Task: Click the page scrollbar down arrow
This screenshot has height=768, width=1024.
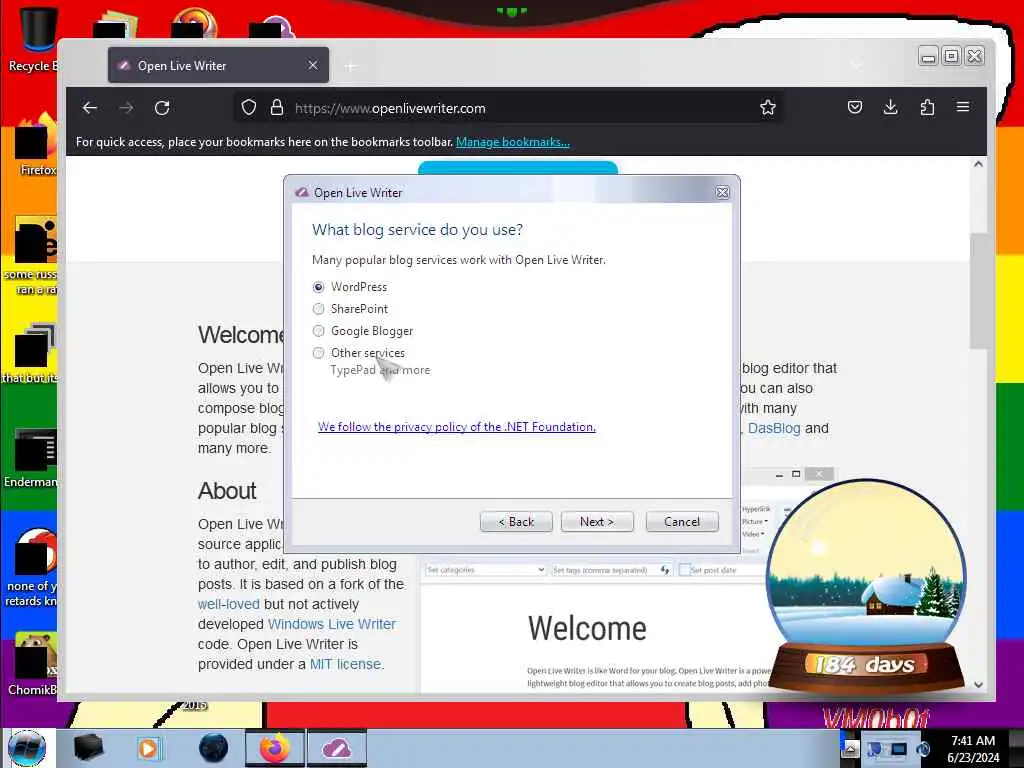Action: tap(978, 685)
